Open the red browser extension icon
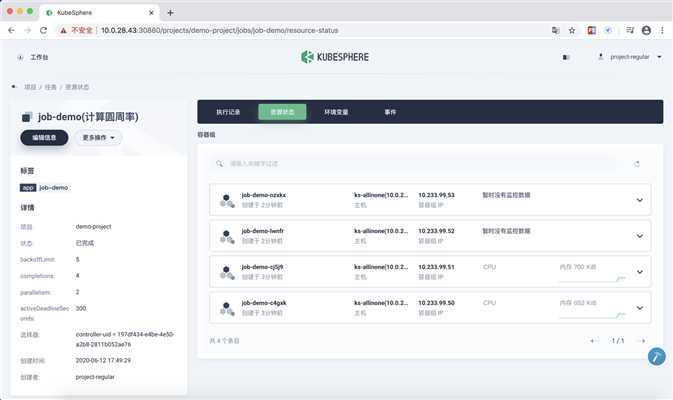Image resolution: width=673 pixels, height=400 pixels. (591, 30)
